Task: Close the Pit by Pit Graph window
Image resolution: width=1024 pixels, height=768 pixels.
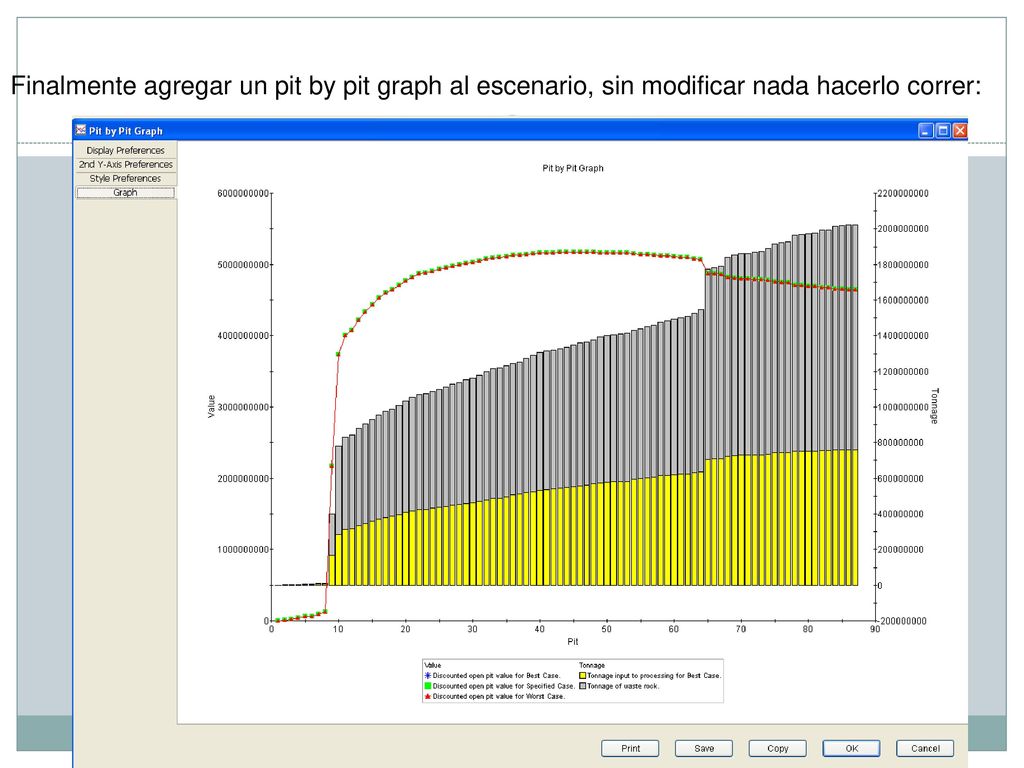Action: (960, 131)
